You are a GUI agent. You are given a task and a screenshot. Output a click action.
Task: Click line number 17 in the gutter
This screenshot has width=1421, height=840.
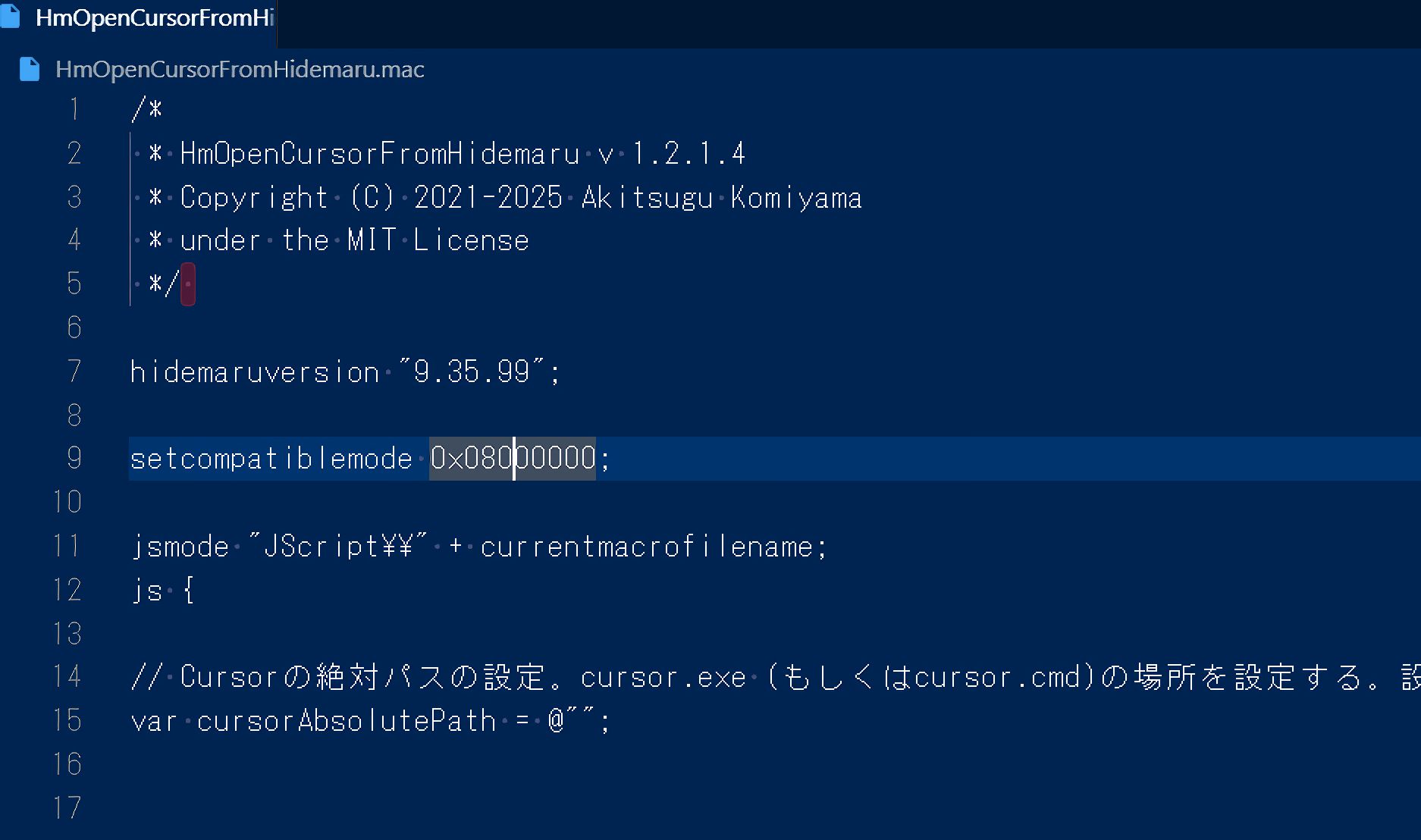click(x=67, y=808)
